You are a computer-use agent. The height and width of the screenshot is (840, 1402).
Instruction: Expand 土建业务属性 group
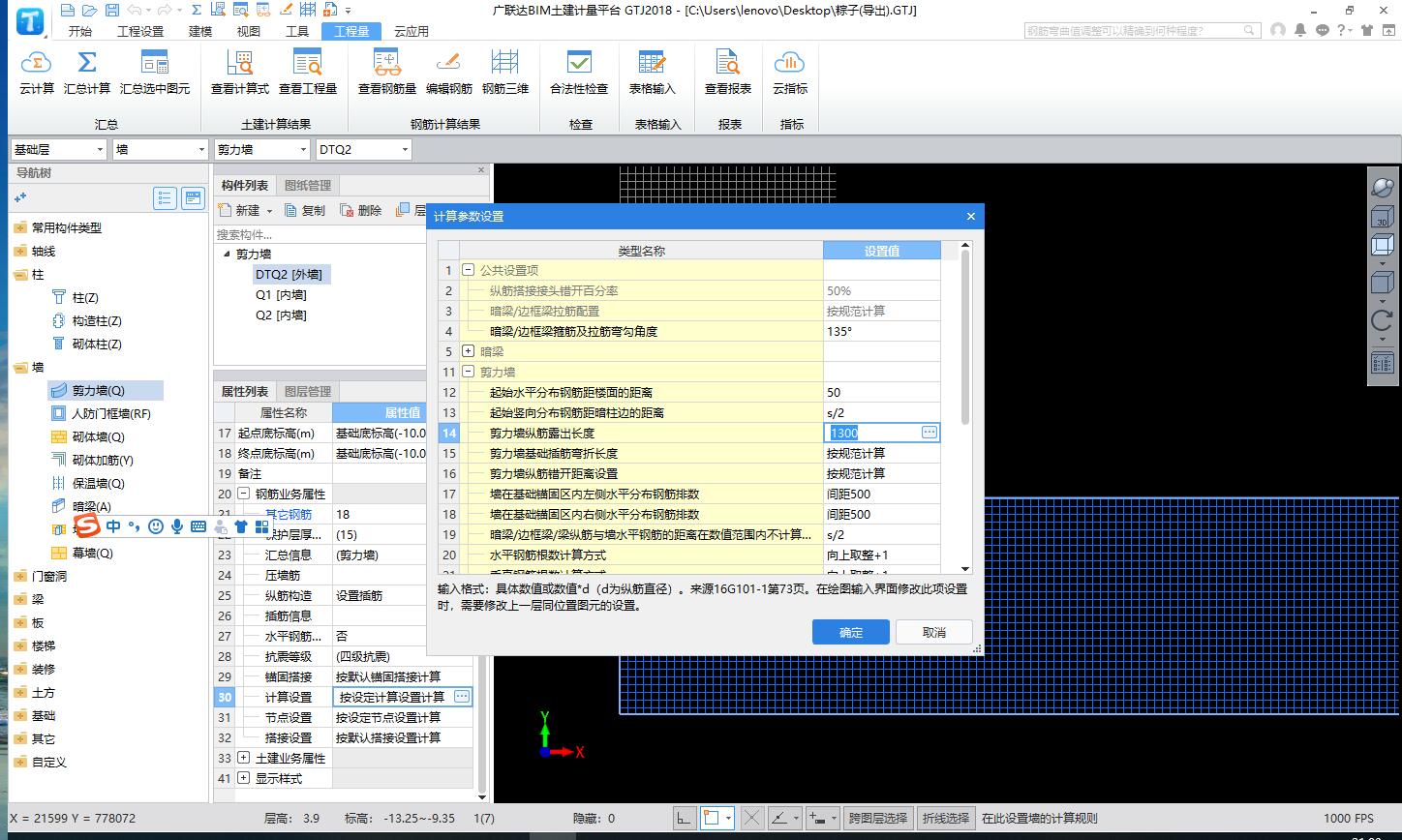[244, 758]
